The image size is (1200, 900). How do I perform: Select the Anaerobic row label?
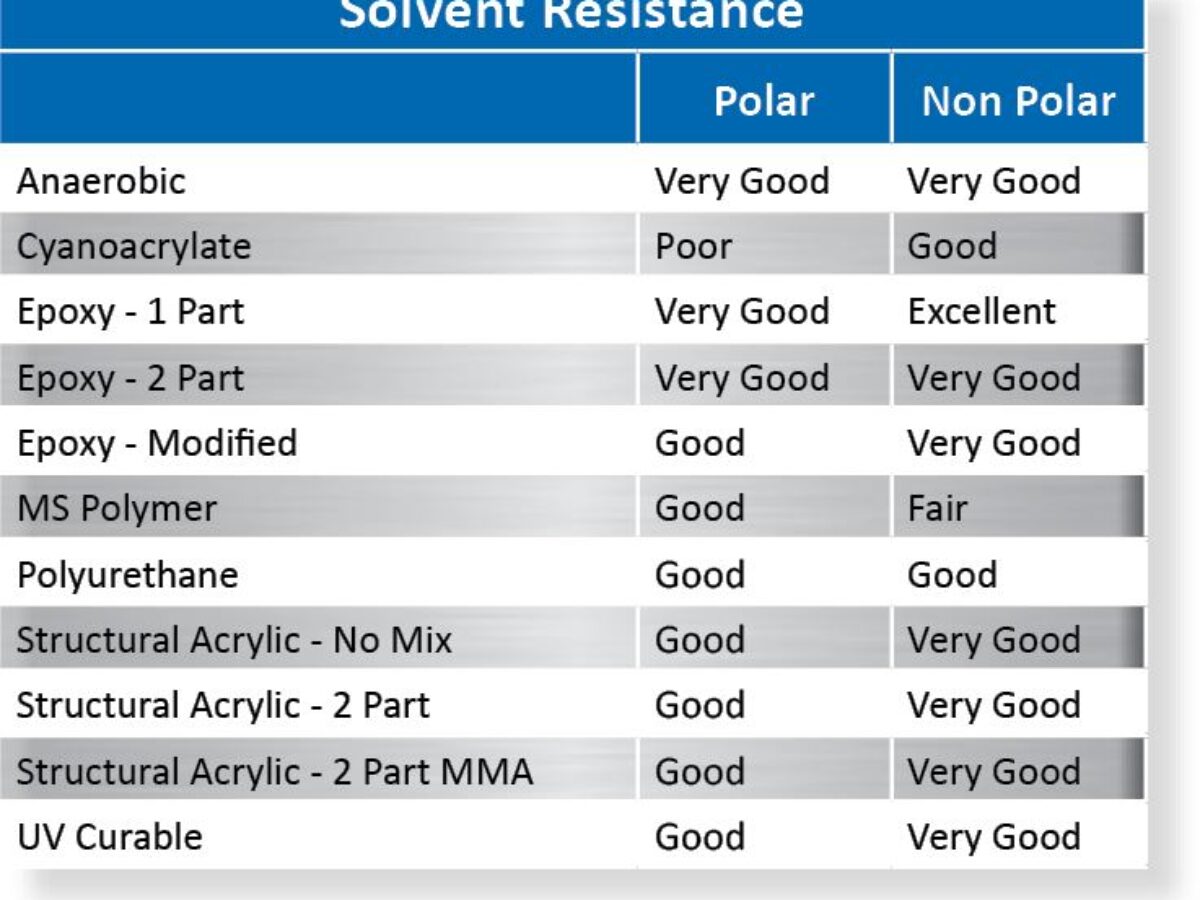tap(101, 181)
